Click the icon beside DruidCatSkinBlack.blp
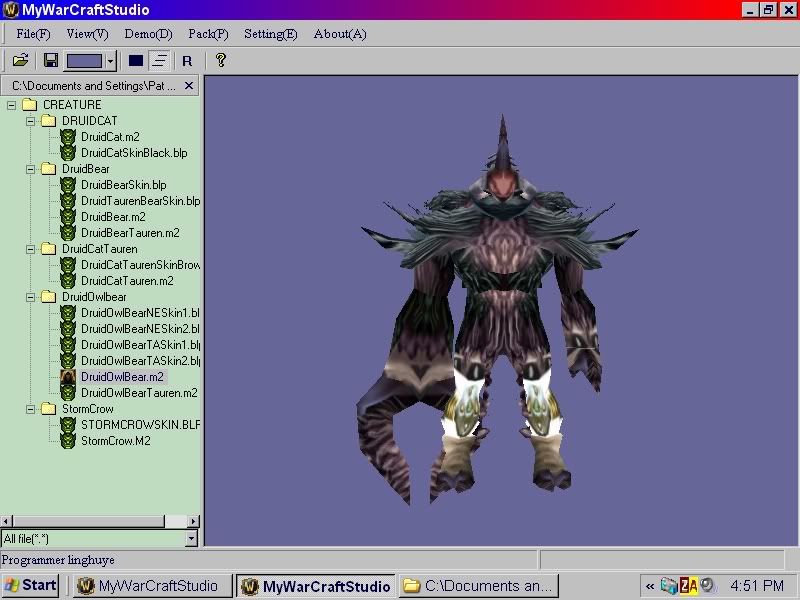 [x=68, y=153]
